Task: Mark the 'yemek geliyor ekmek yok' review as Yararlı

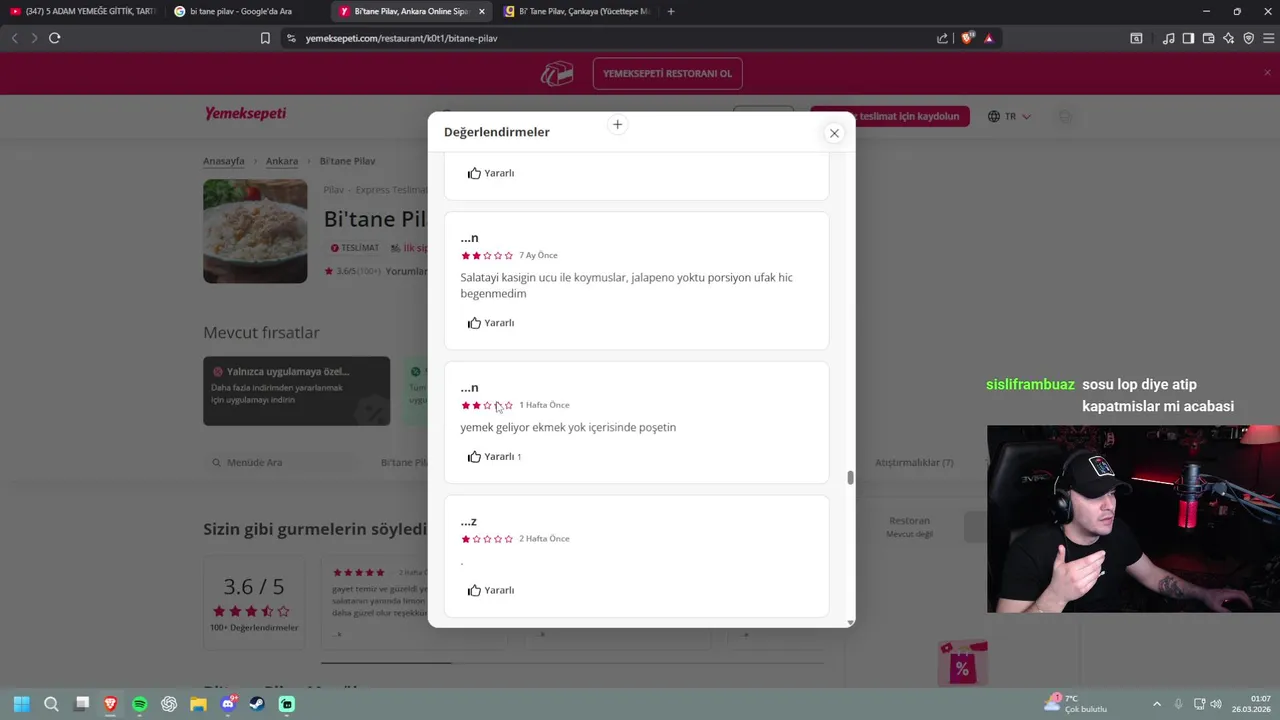Action: [x=494, y=457]
